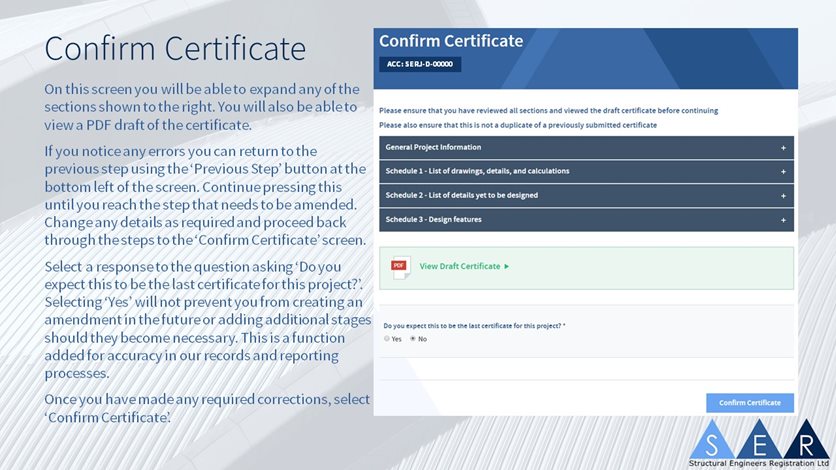836x470 pixels.
Task: Expand Schedule 2 details yet to be designed
Action: coord(586,196)
